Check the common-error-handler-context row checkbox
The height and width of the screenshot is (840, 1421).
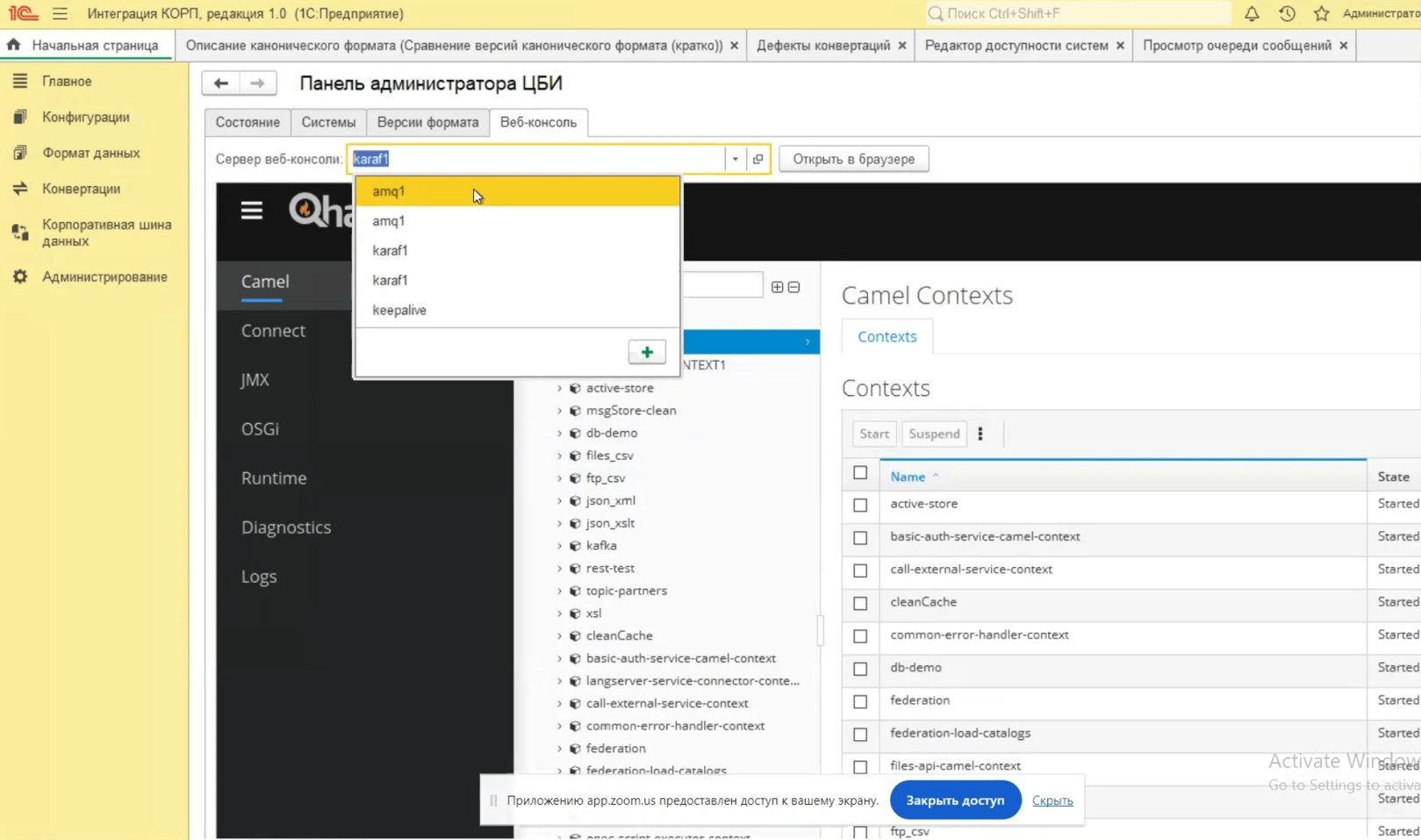click(x=860, y=635)
